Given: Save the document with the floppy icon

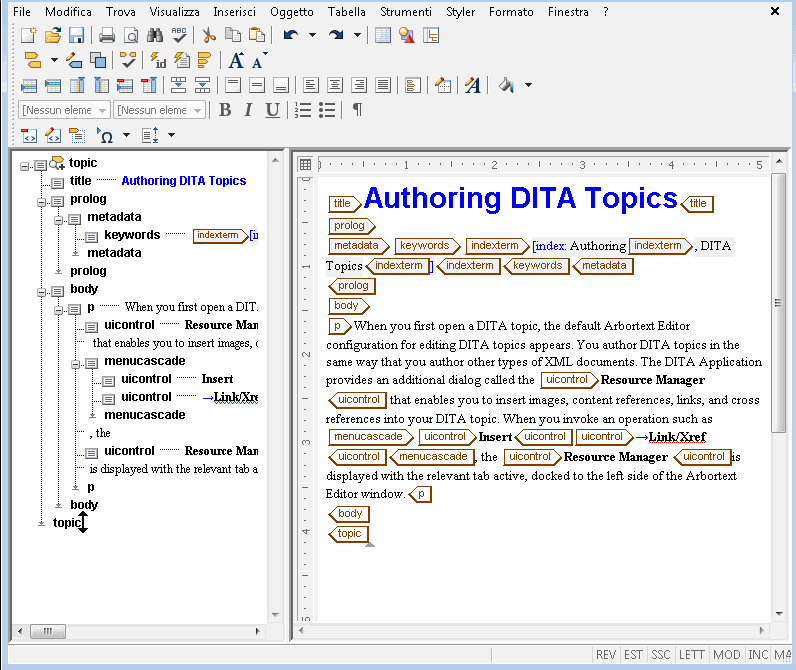Looking at the screenshot, I should (76, 35).
